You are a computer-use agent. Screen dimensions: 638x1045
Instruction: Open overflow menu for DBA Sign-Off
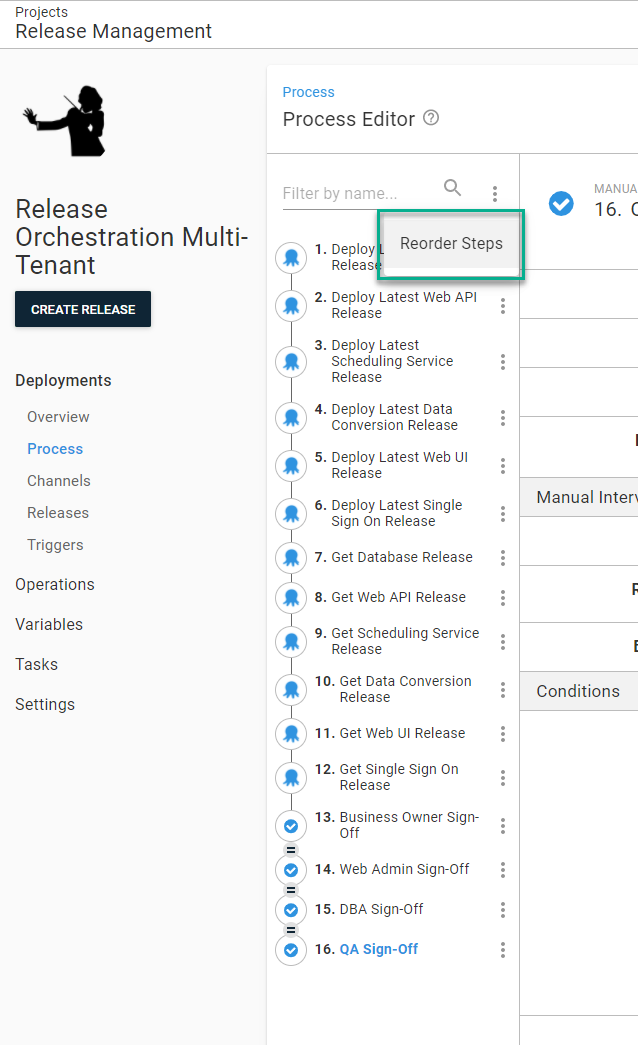point(503,910)
